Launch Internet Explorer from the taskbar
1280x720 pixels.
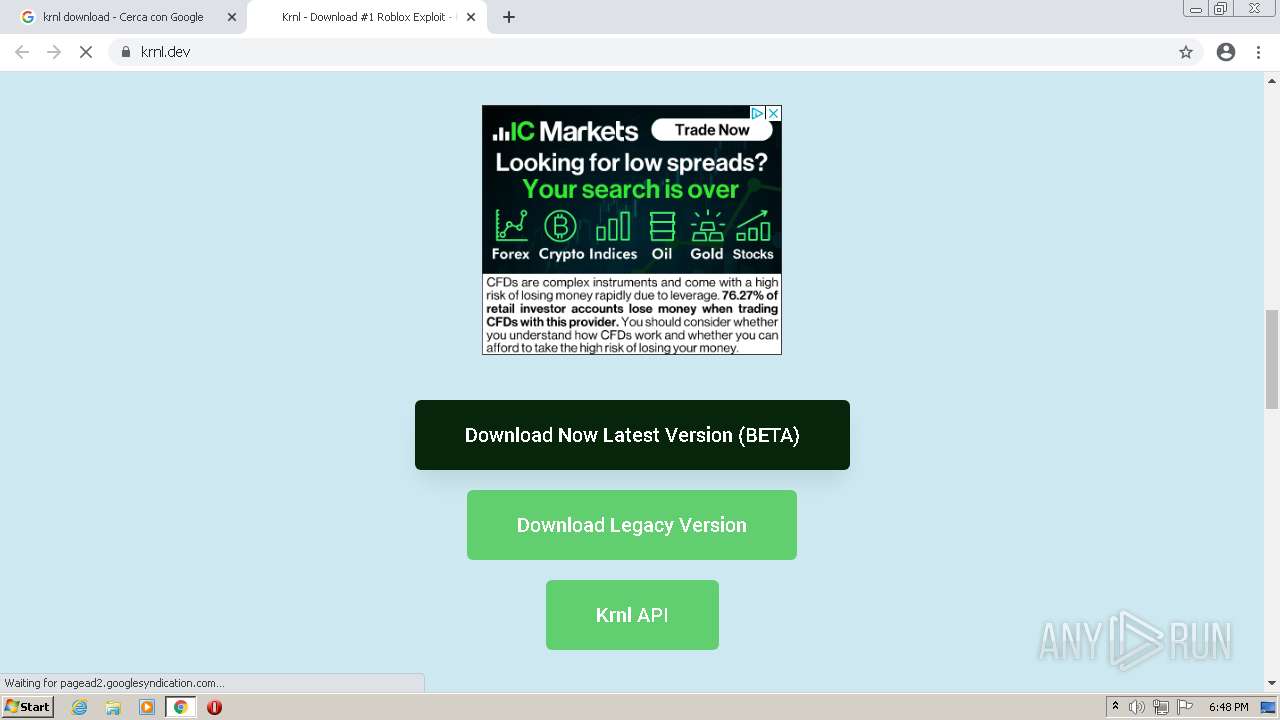79,707
